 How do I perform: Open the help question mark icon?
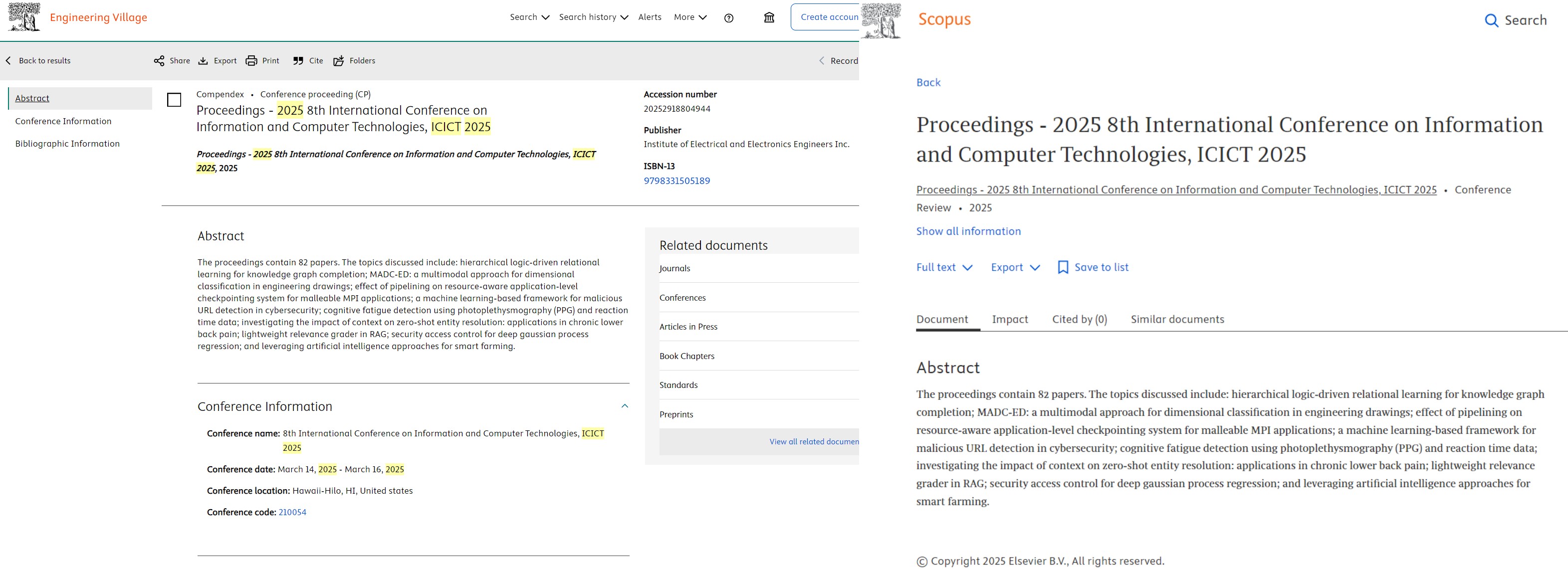pyautogui.click(x=728, y=17)
